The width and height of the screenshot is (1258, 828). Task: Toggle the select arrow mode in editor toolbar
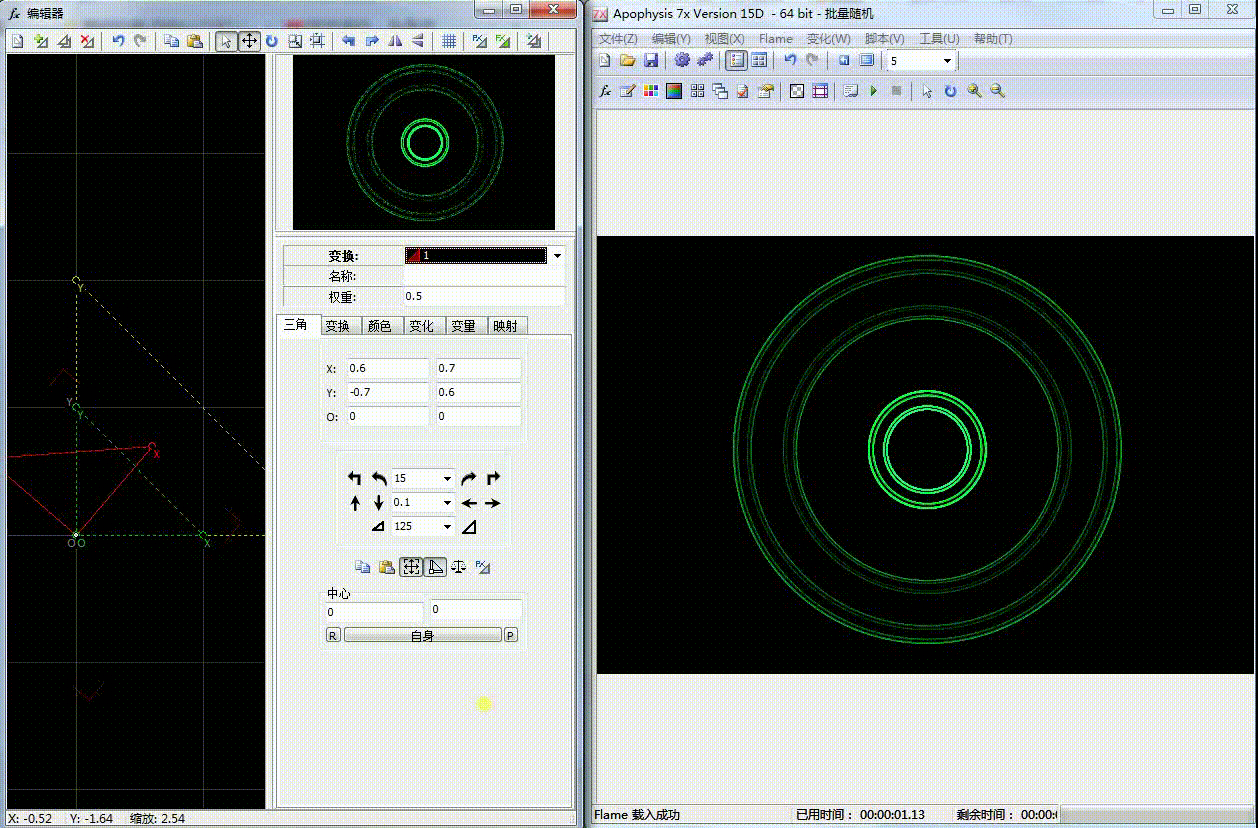[226, 41]
